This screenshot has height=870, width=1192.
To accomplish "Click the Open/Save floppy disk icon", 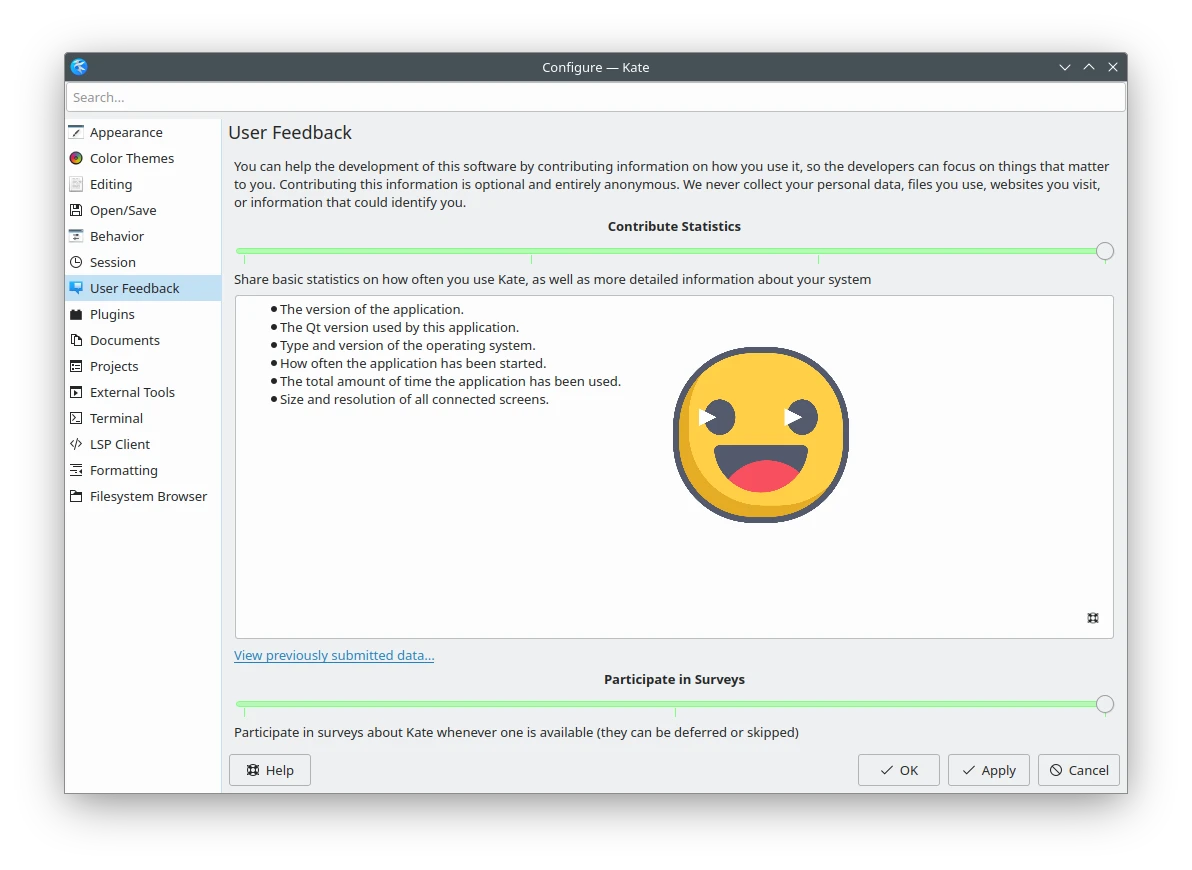I will 76,210.
